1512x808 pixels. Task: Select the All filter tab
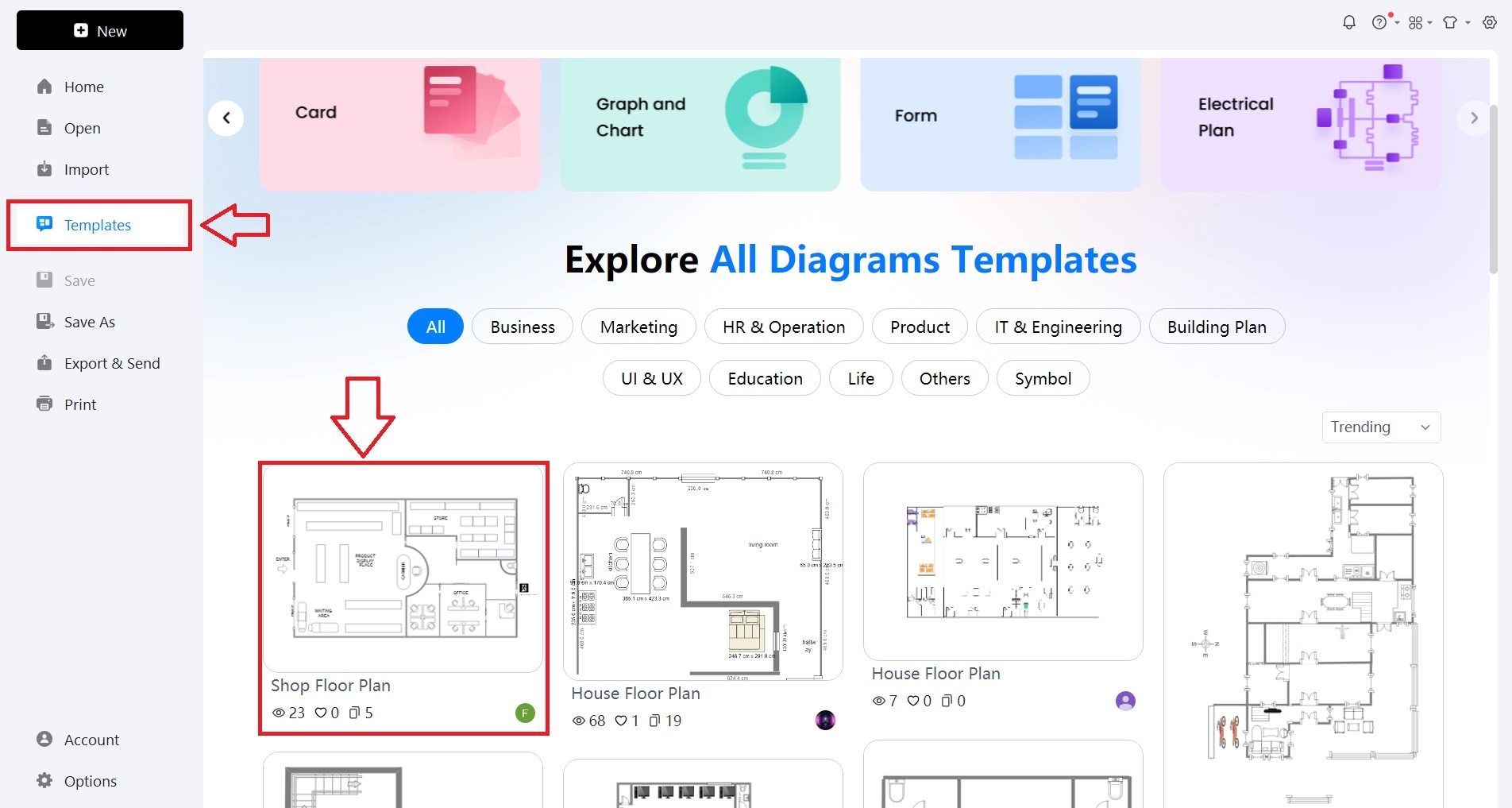[435, 327]
